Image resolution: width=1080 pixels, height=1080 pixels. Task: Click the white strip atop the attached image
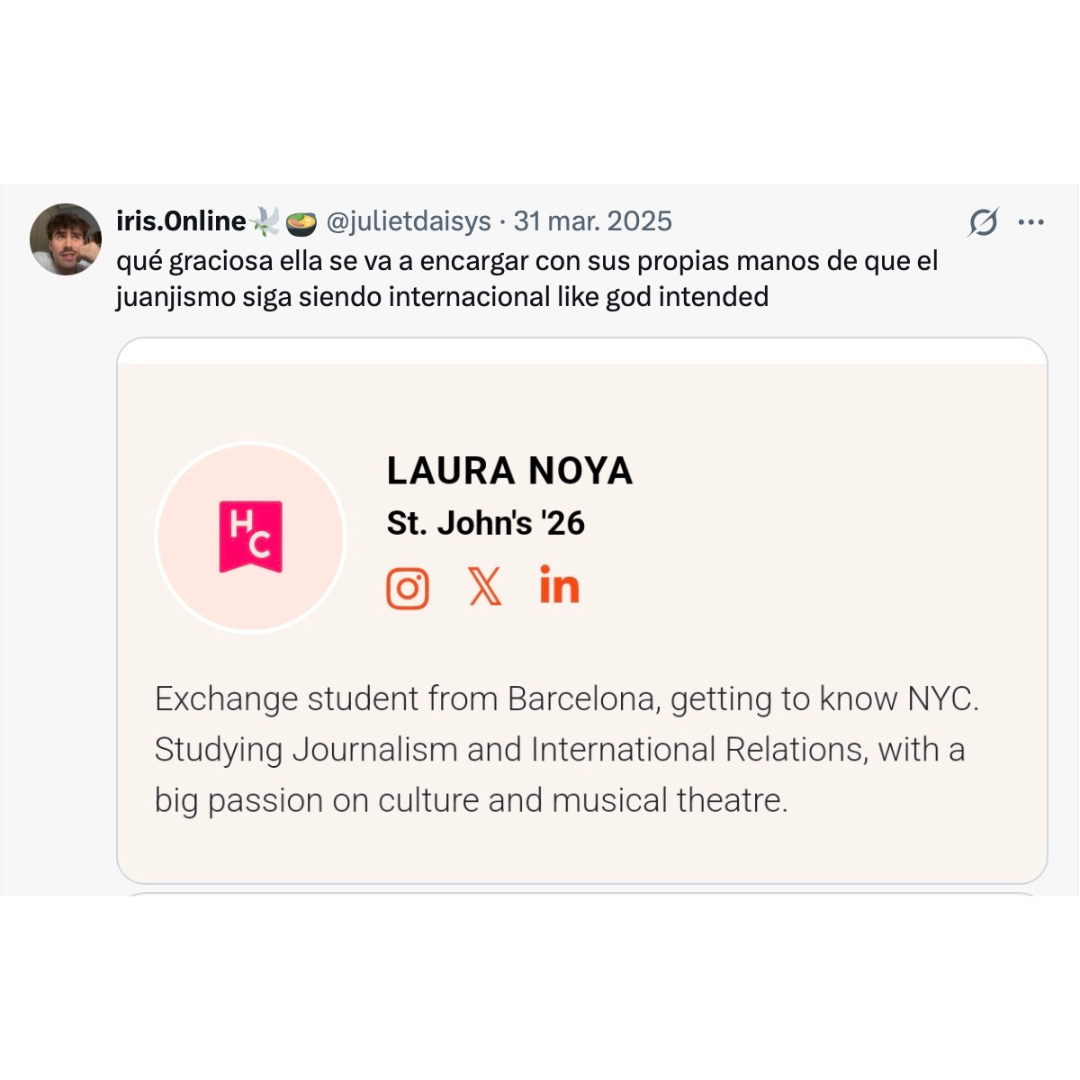click(582, 351)
